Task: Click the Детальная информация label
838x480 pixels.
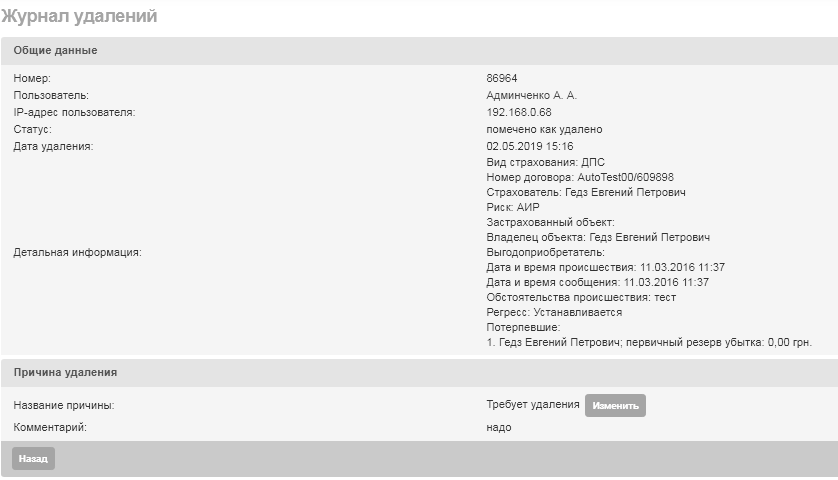Action: (77, 252)
